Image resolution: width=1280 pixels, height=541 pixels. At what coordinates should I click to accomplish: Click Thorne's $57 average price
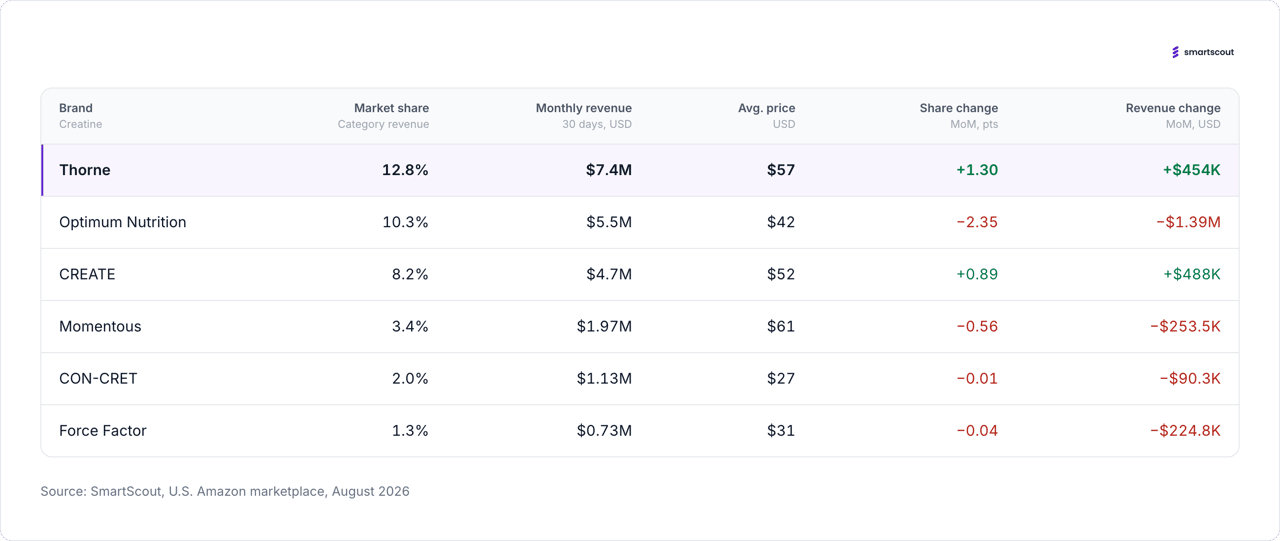781,170
